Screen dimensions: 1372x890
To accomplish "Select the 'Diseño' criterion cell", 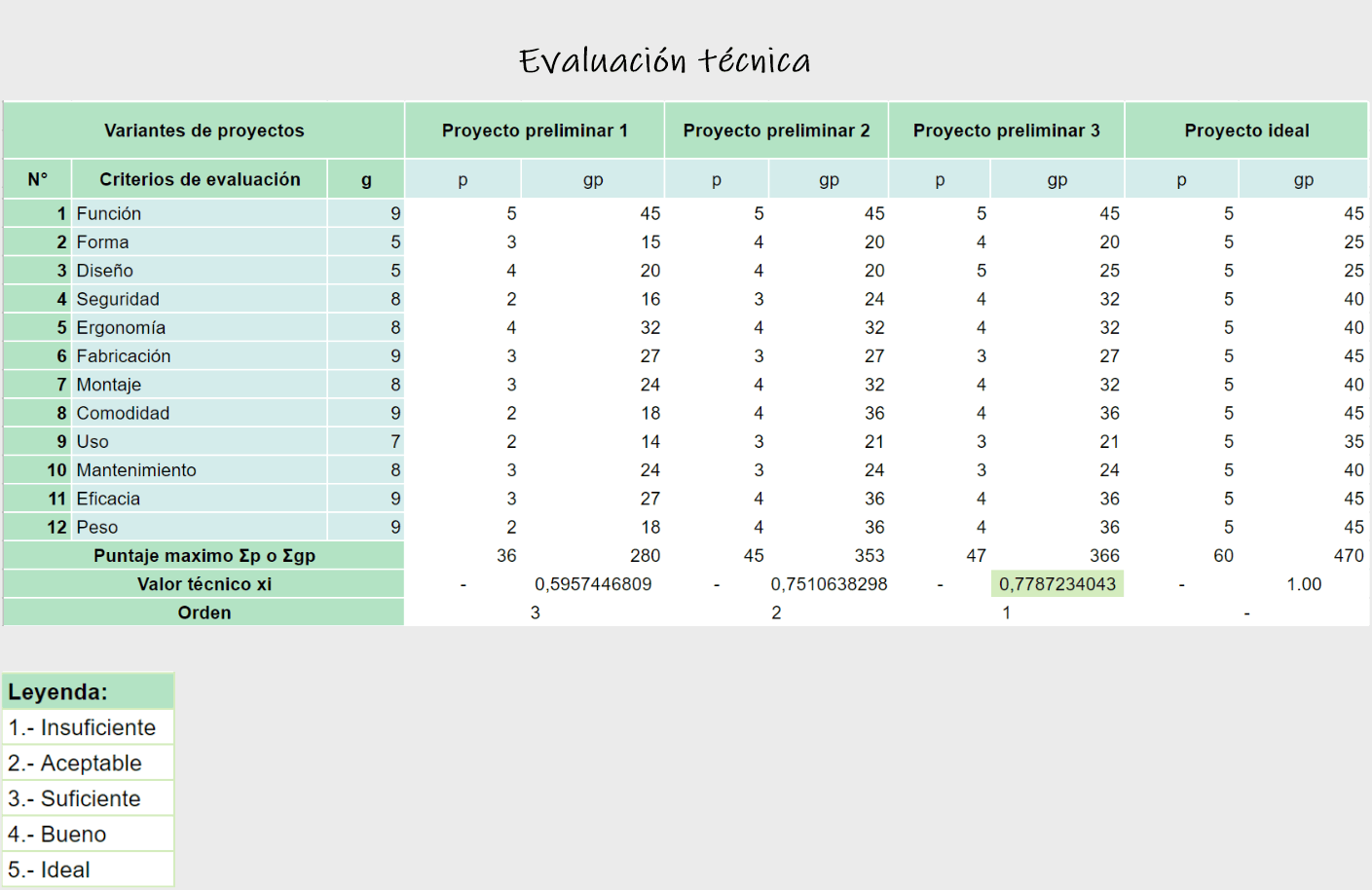I will [x=200, y=271].
